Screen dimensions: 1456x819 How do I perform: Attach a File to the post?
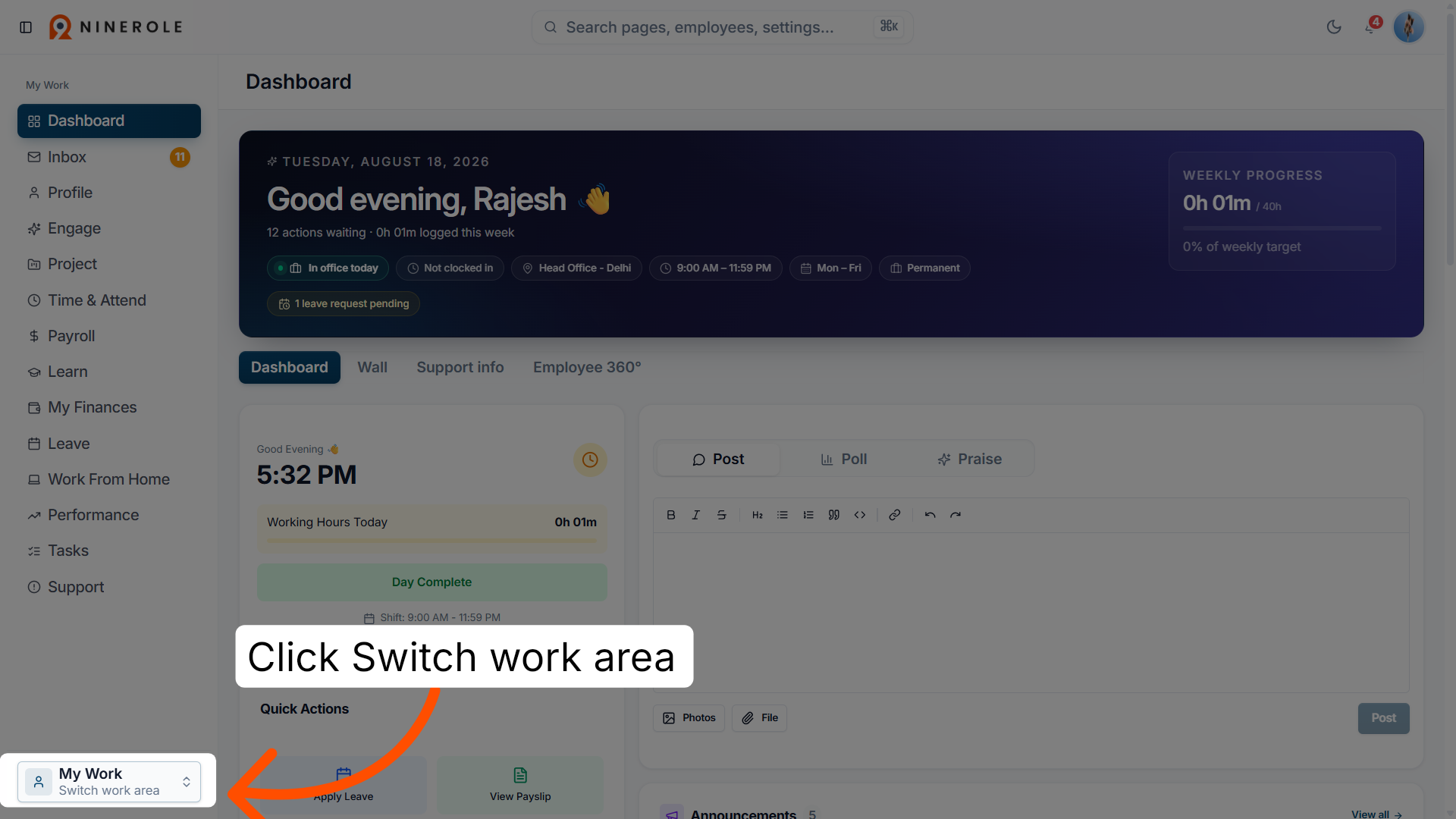pyautogui.click(x=759, y=718)
